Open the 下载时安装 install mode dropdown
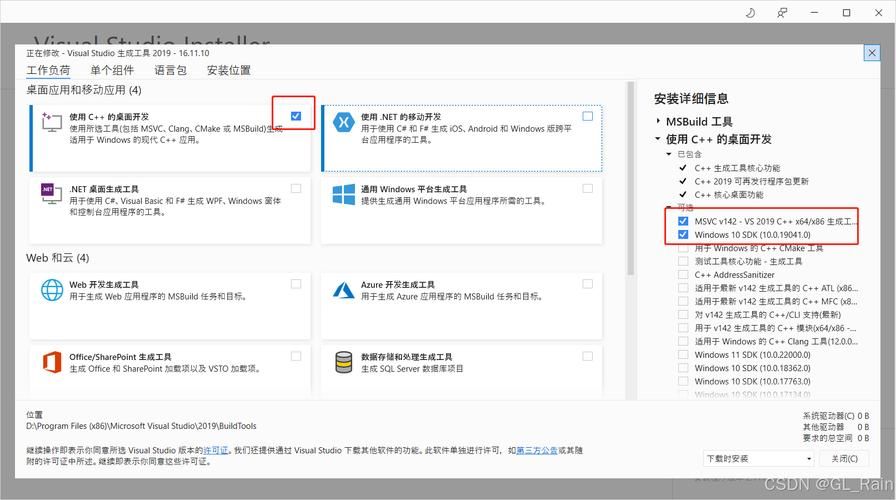Image resolution: width=896 pixels, height=500 pixels. click(x=758, y=458)
